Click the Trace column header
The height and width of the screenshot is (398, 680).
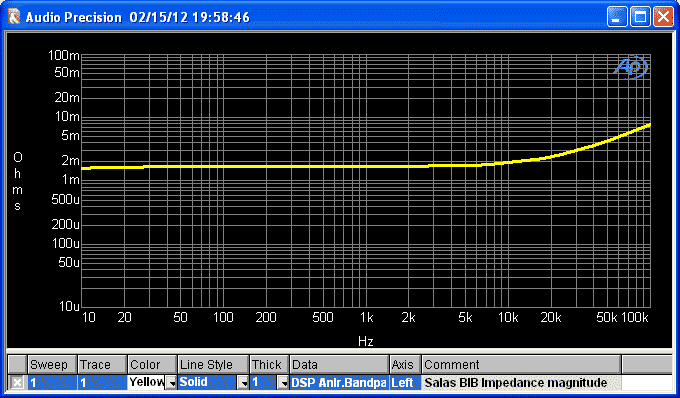[102, 365]
